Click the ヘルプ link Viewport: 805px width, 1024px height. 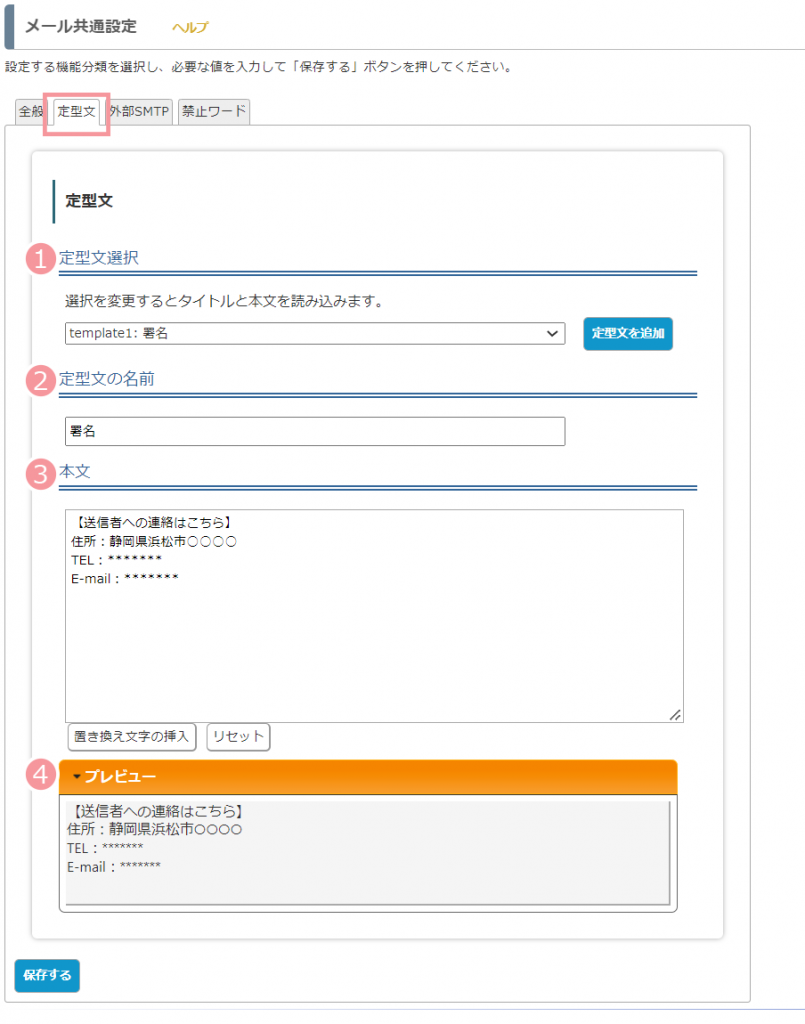point(190,27)
